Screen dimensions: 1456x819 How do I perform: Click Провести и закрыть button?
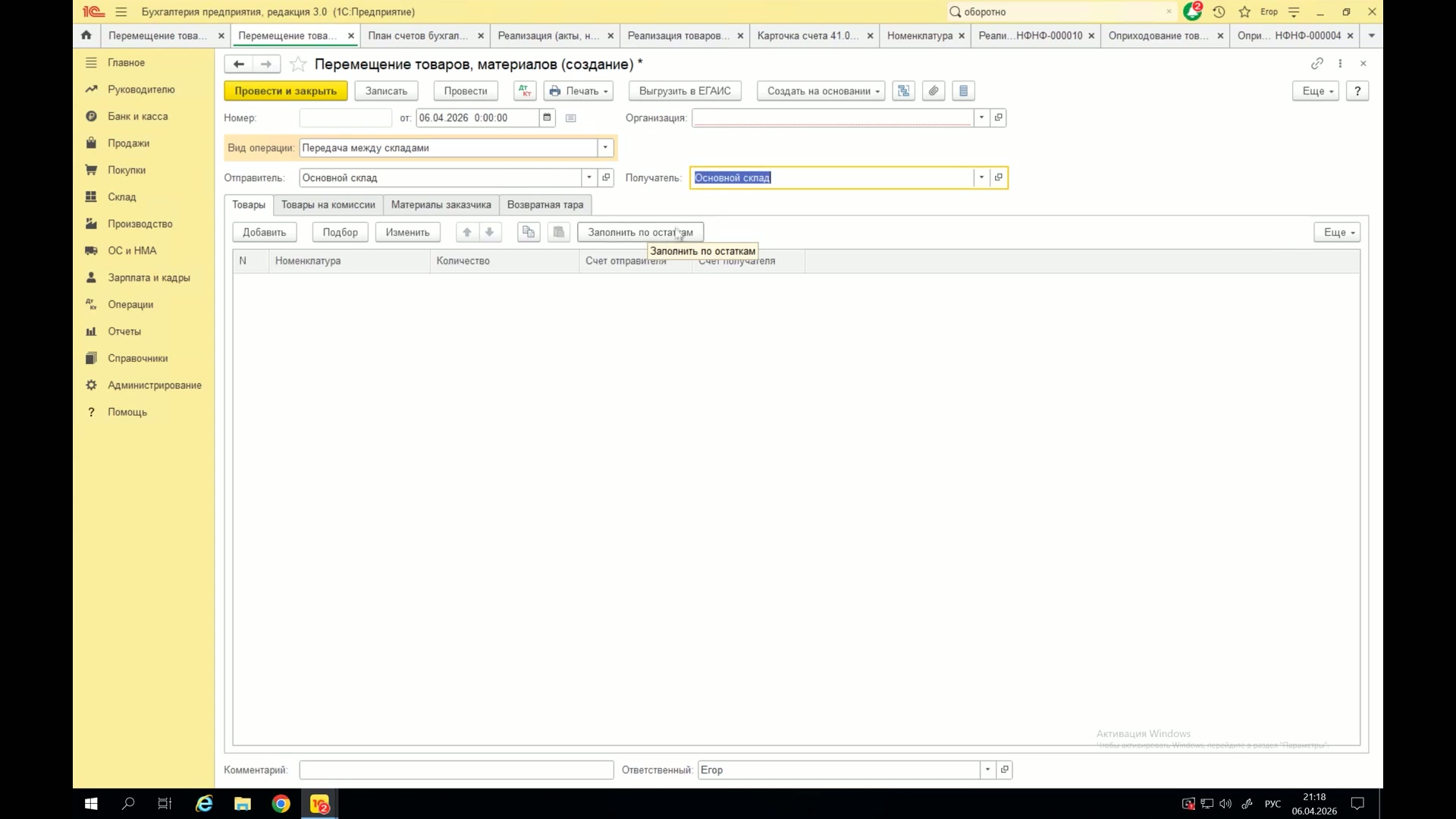pos(286,91)
